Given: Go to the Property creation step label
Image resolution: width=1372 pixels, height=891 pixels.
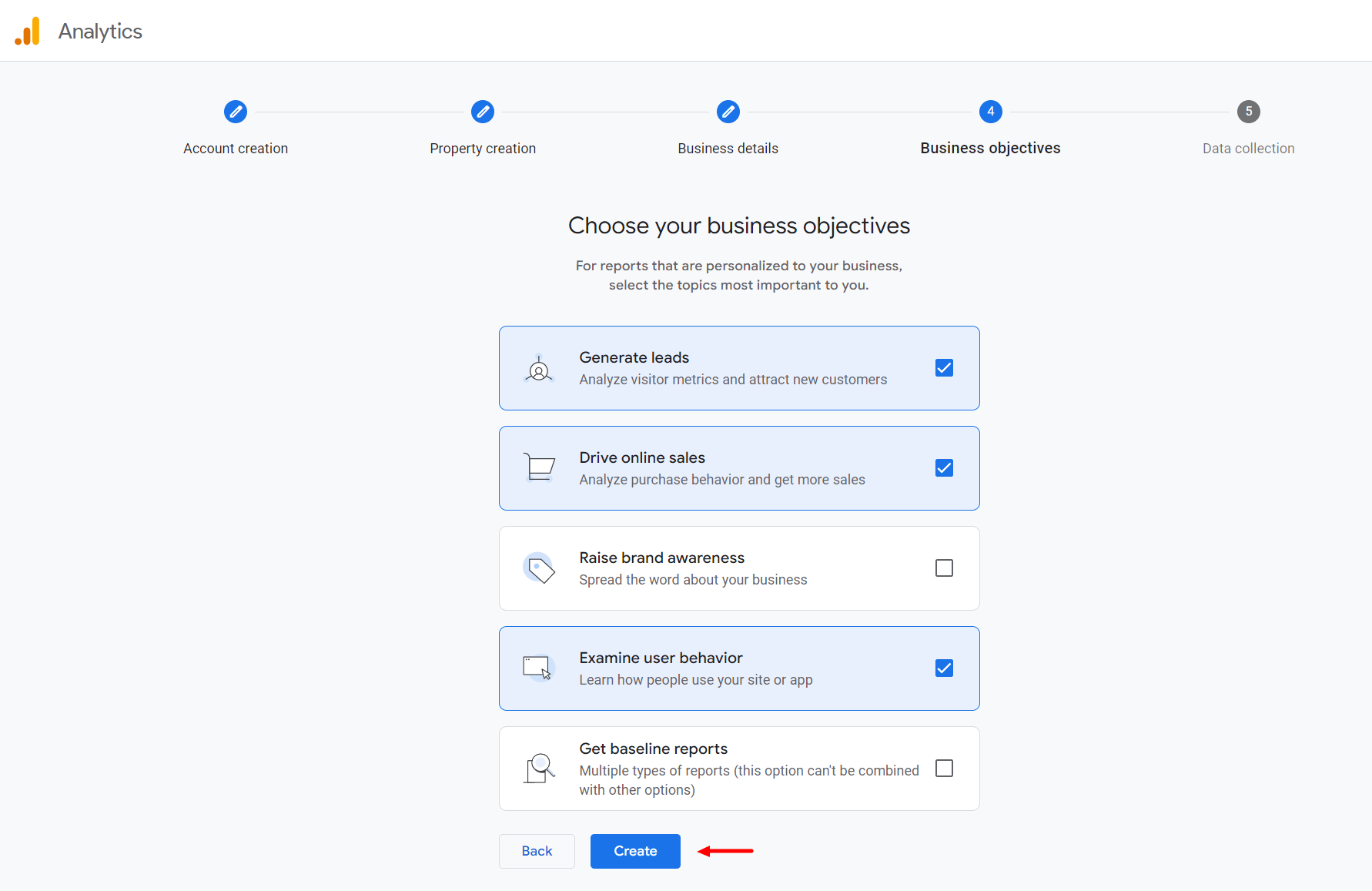Looking at the screenshot, I should [x=483, y=149].
